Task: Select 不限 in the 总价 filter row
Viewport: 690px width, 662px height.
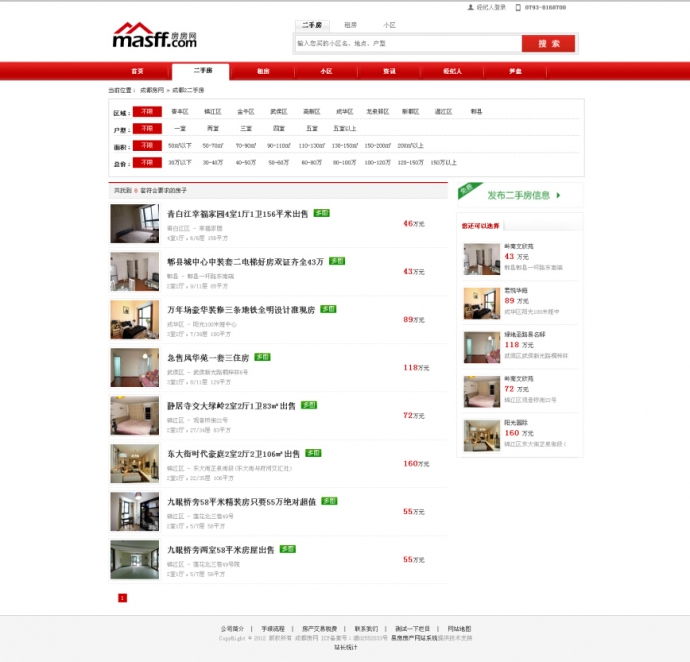Action: (147, 163)
